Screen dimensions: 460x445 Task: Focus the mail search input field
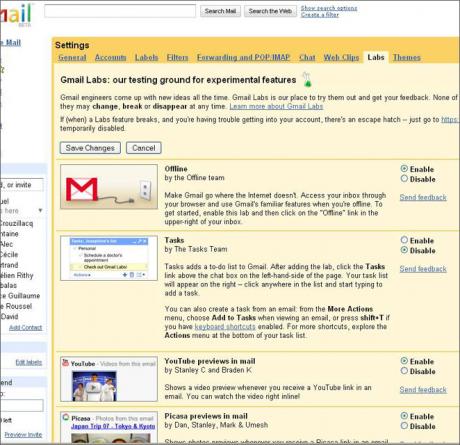click(120, 11)
